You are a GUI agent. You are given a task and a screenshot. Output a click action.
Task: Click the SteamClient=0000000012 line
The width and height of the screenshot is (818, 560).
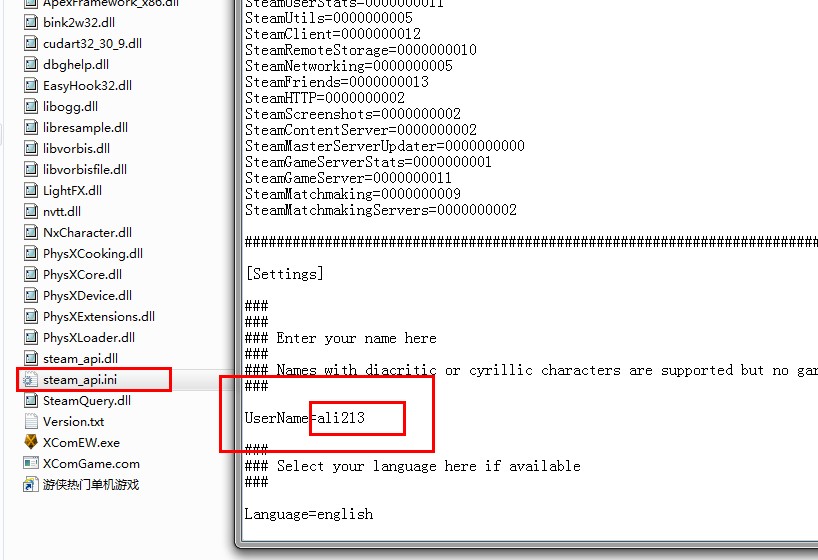[333, 34]
